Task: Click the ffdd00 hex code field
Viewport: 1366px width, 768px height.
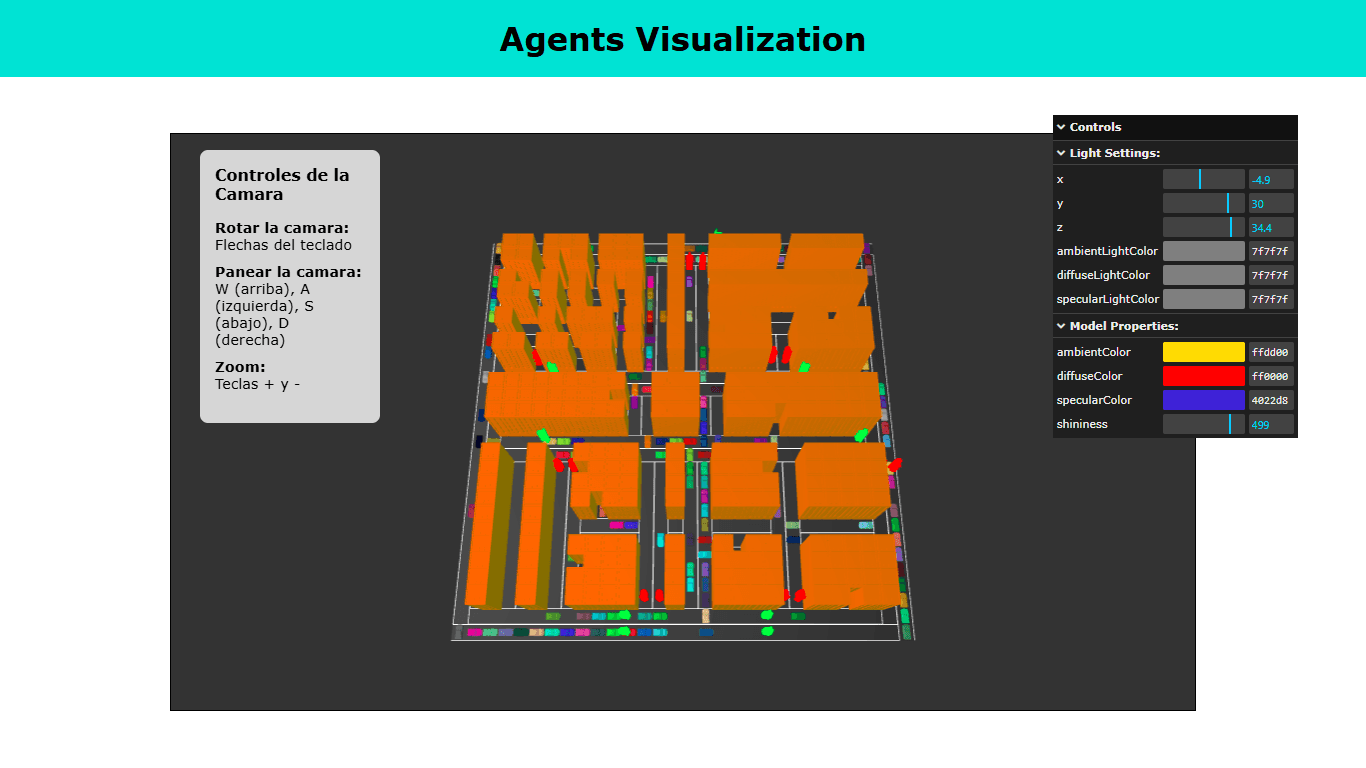Action: (x=1271, y=352)
